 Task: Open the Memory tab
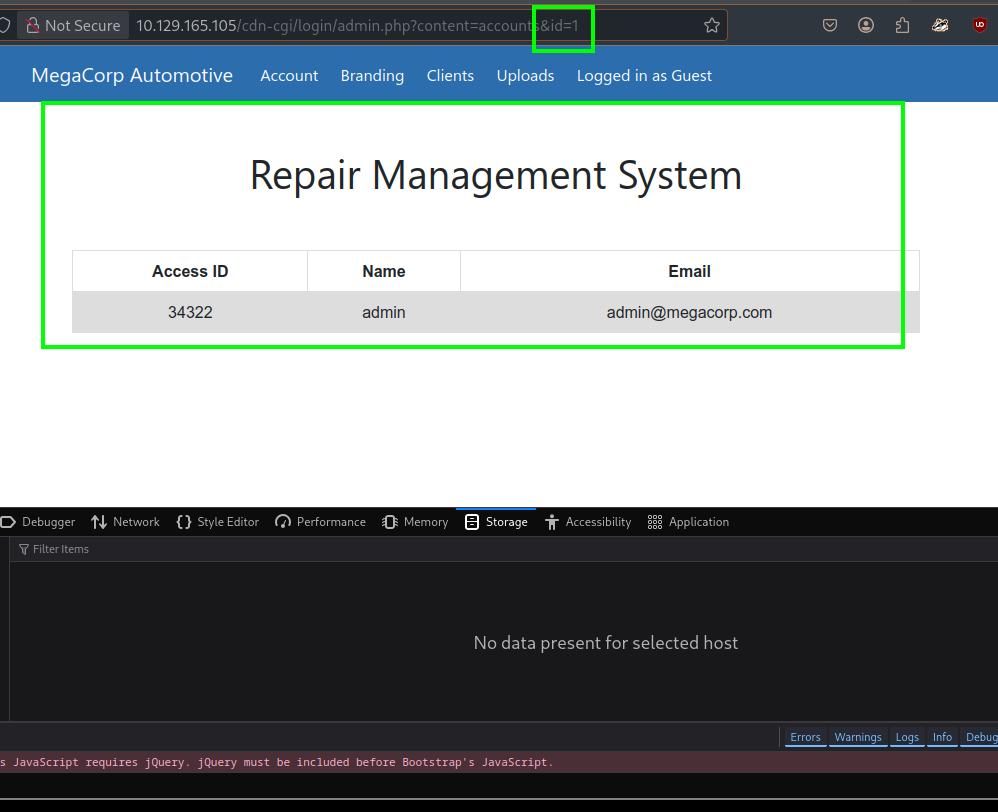(415, 522)
